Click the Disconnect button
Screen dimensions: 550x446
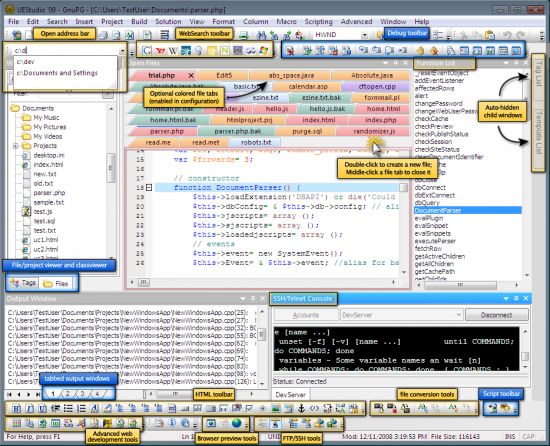[x=496, y=315]
